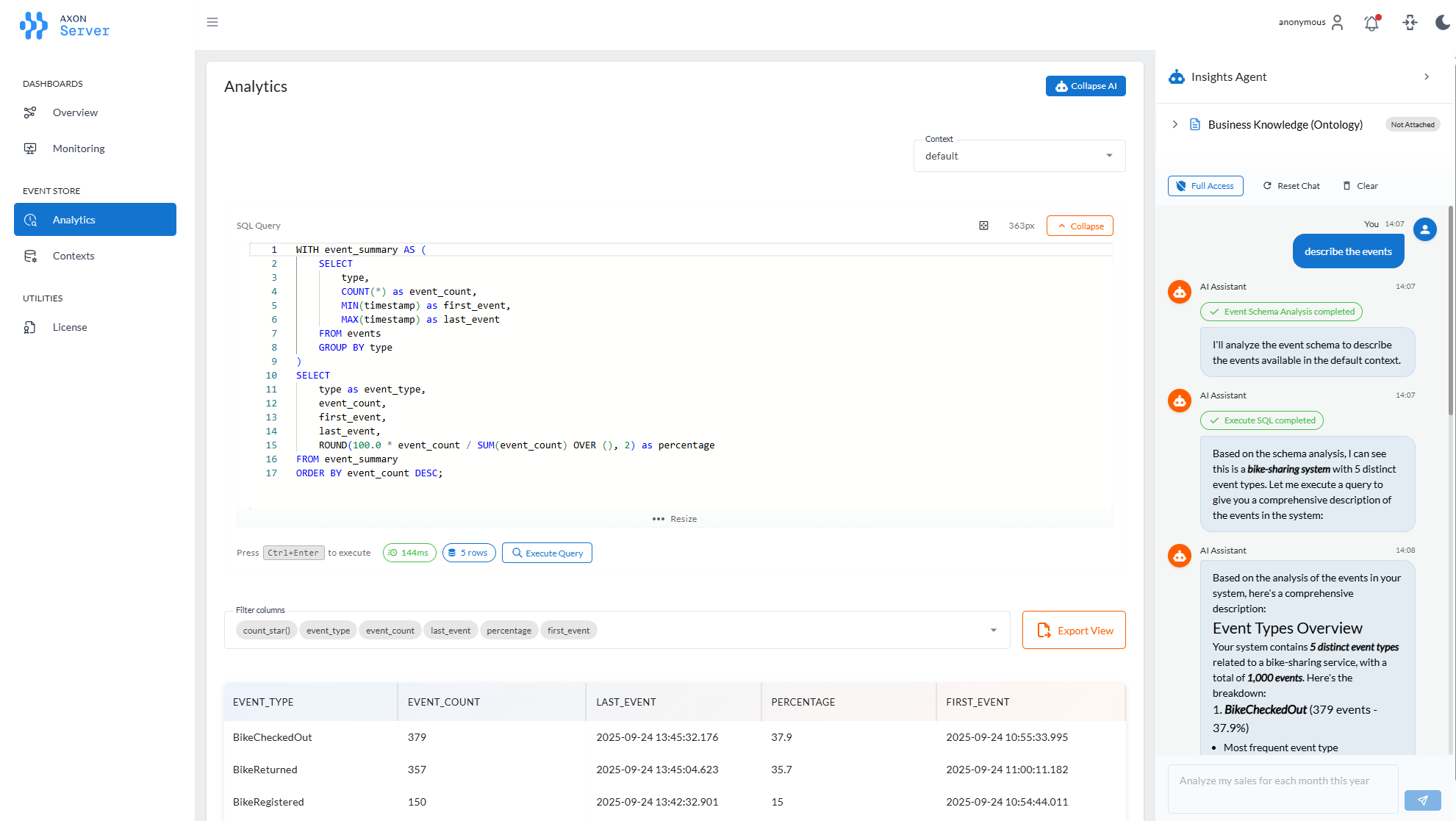Open the Filter columns dropdown arrow
This screenshot has width=1456, height=821.
(x=994, y=630)
